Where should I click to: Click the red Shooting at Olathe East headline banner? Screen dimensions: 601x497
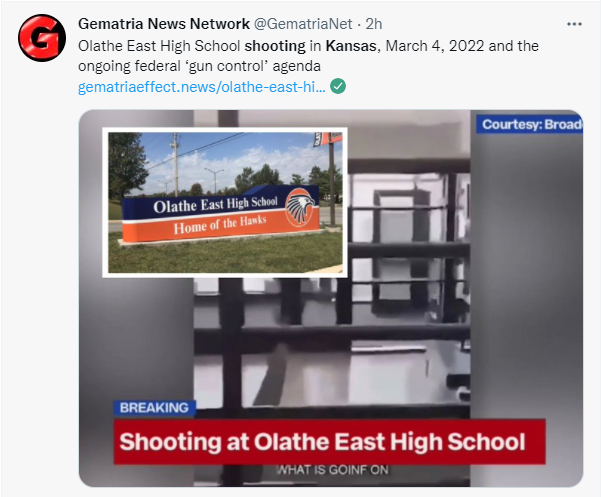point(329,442)
